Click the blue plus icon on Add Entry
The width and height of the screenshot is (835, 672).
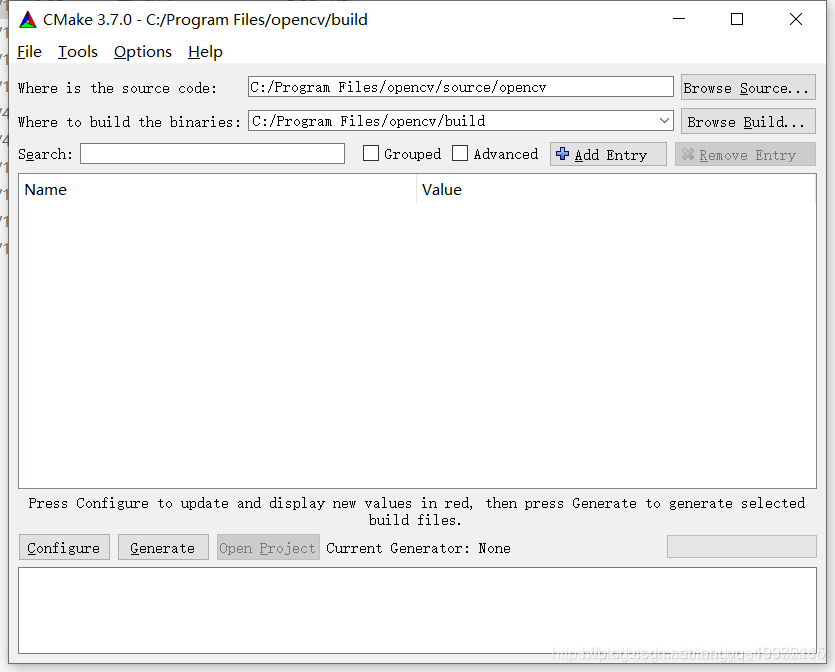point(562,154)
